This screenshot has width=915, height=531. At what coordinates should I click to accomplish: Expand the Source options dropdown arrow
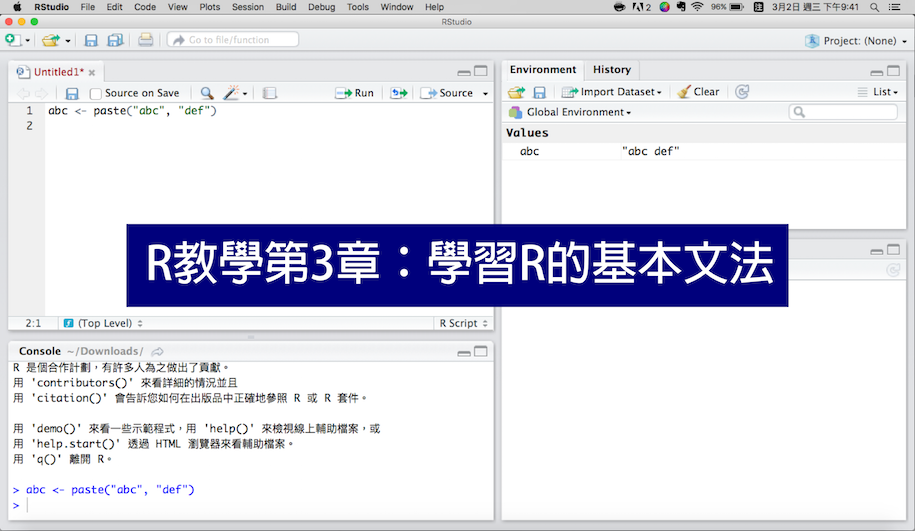[x=485, y=93]
